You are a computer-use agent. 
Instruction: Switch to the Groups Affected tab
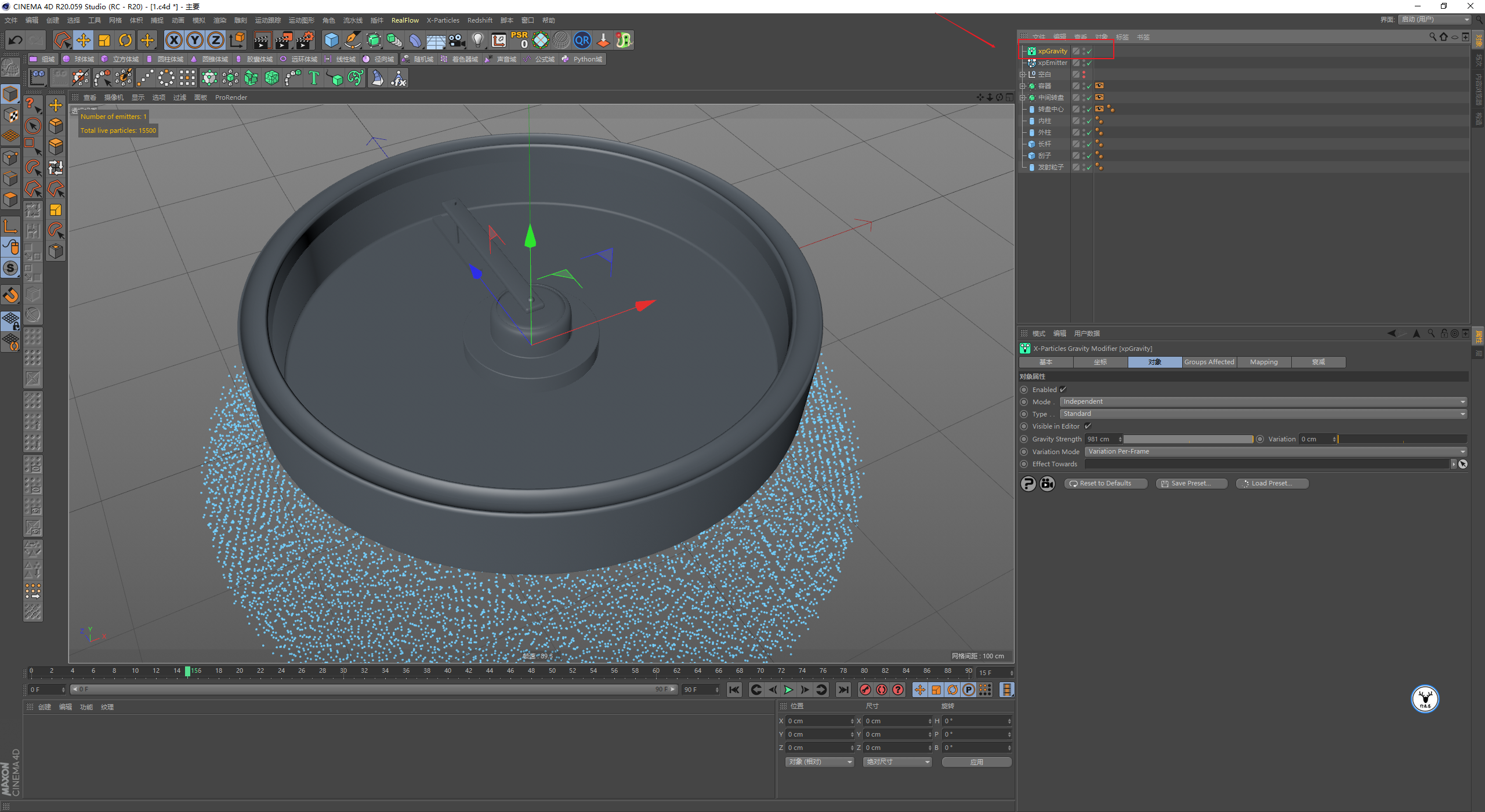pyautogui.click(x=1209, y=362)
